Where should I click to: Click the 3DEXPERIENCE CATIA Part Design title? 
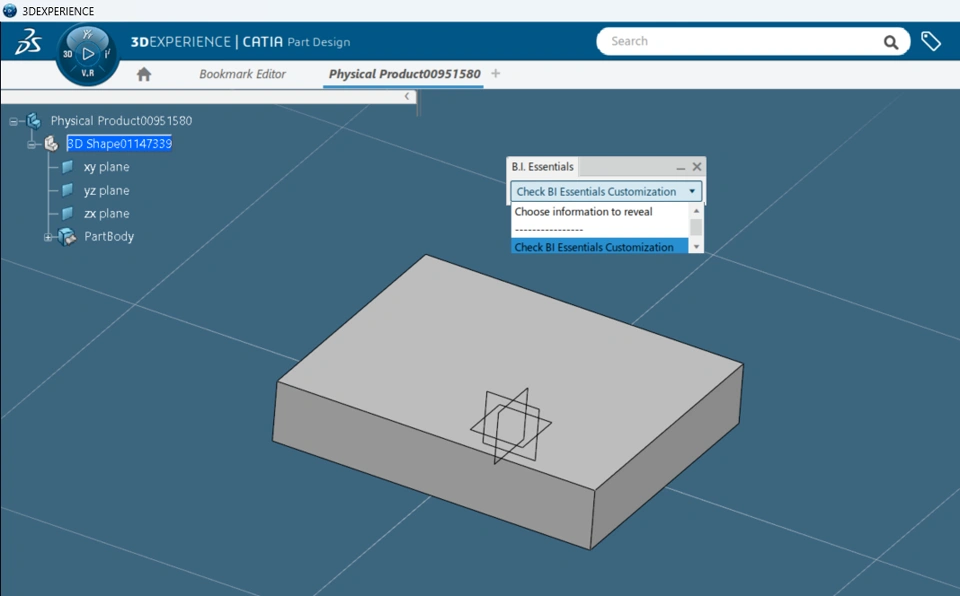point(241,42)
